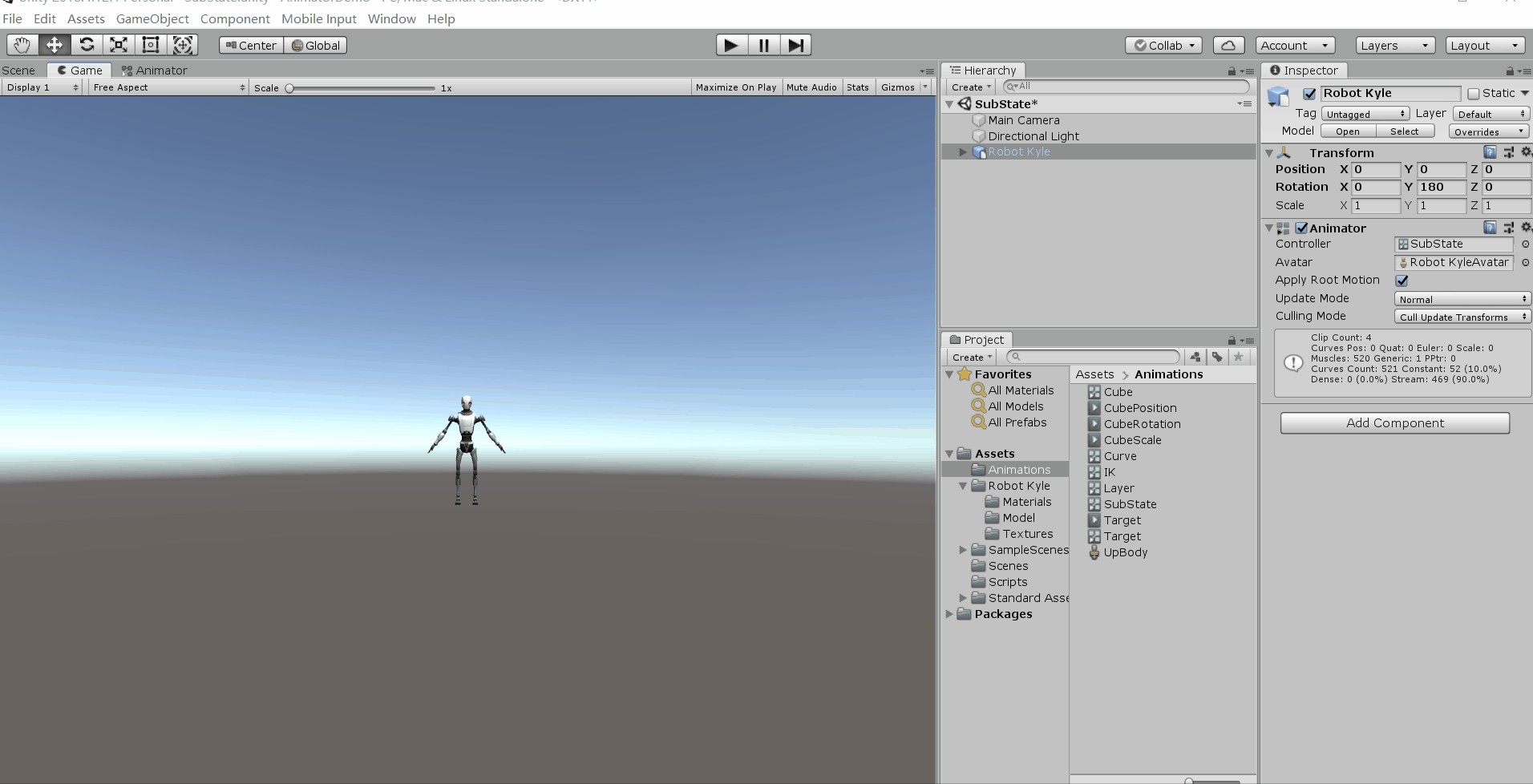Toggle Stats overlay

[857, 87]
